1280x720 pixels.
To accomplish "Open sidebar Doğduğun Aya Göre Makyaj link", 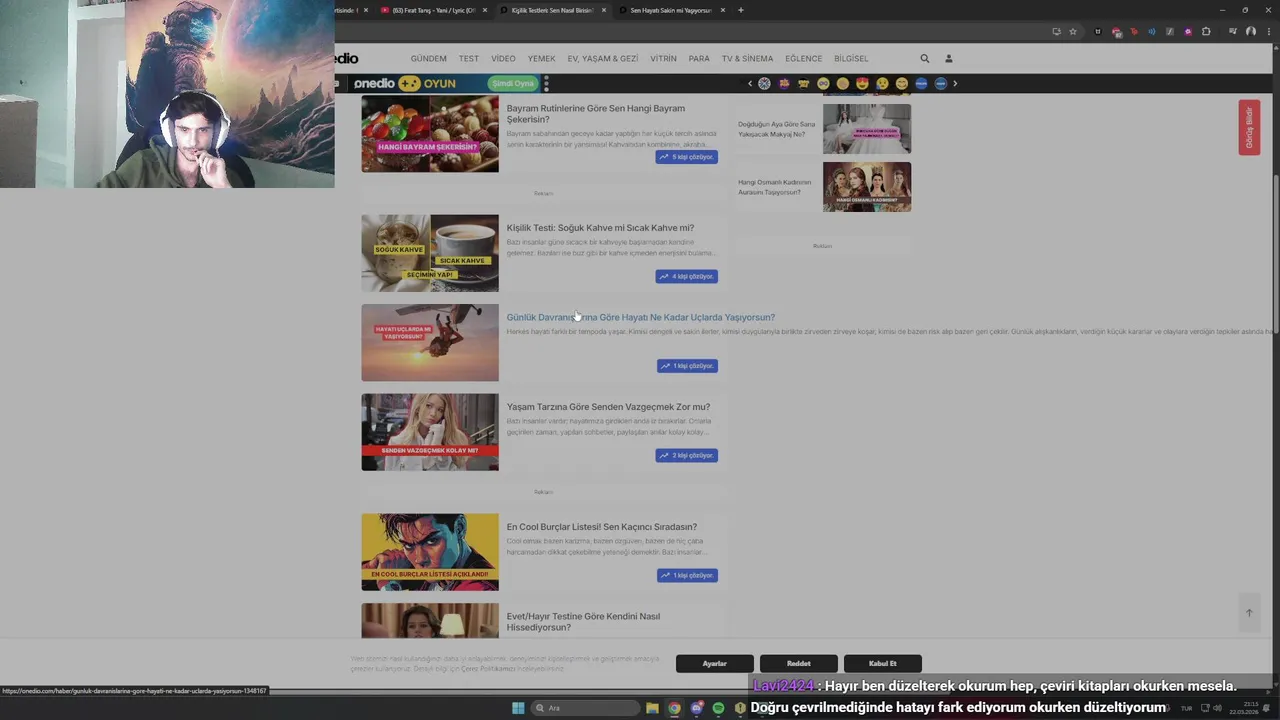I will pyautogui.click(x=777, y=129).
